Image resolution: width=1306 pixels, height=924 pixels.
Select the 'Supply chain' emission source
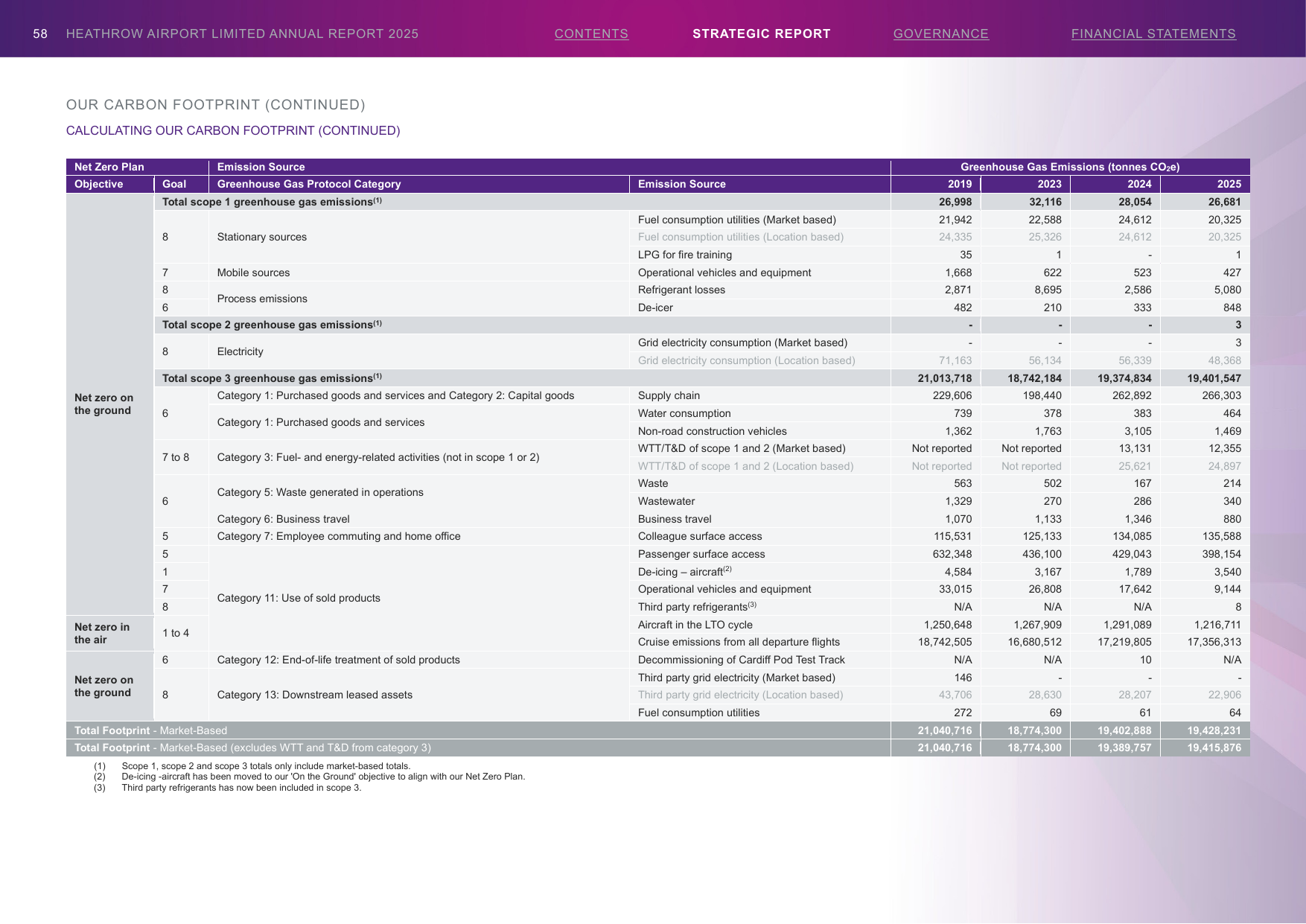click(x=669, y=395)
